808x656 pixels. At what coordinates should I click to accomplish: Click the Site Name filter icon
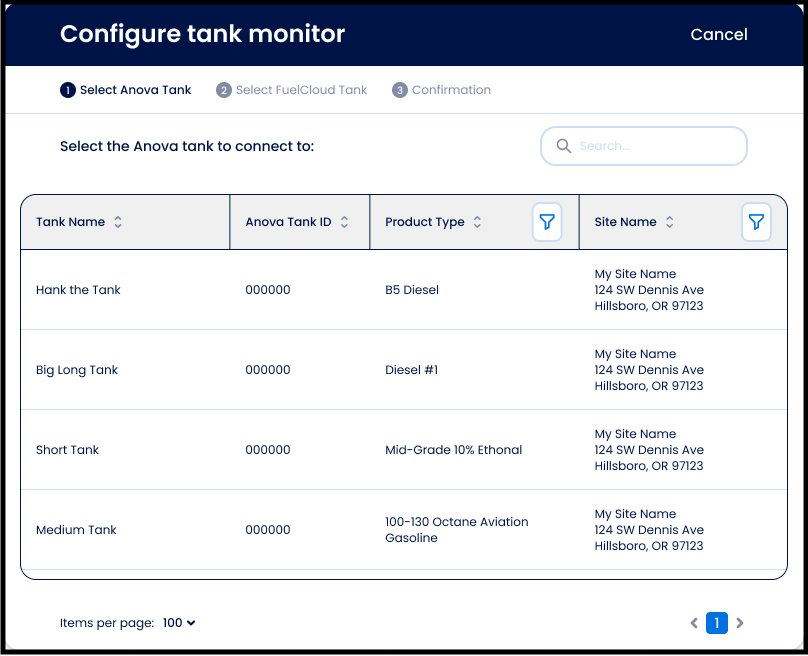tap(756, 222)
